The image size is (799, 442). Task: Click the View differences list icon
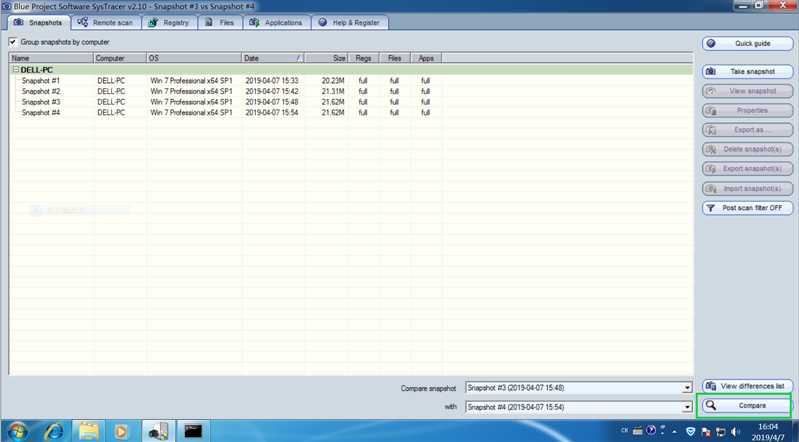point(711,386)
